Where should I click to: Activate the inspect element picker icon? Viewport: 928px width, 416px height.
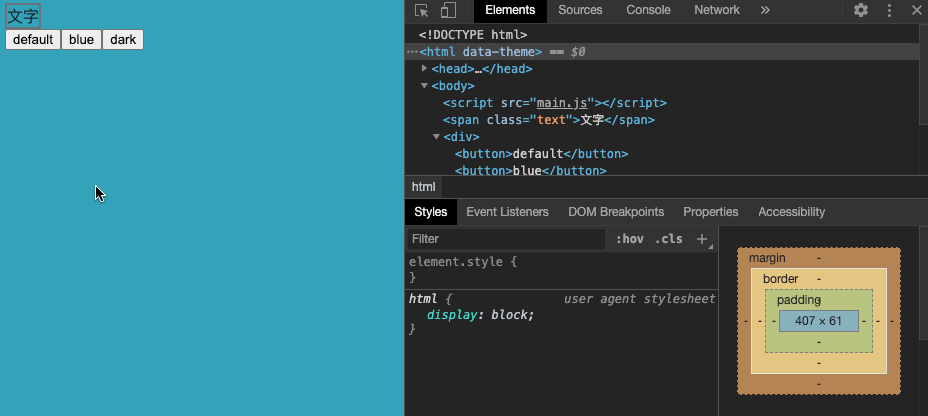click(421, 10)
